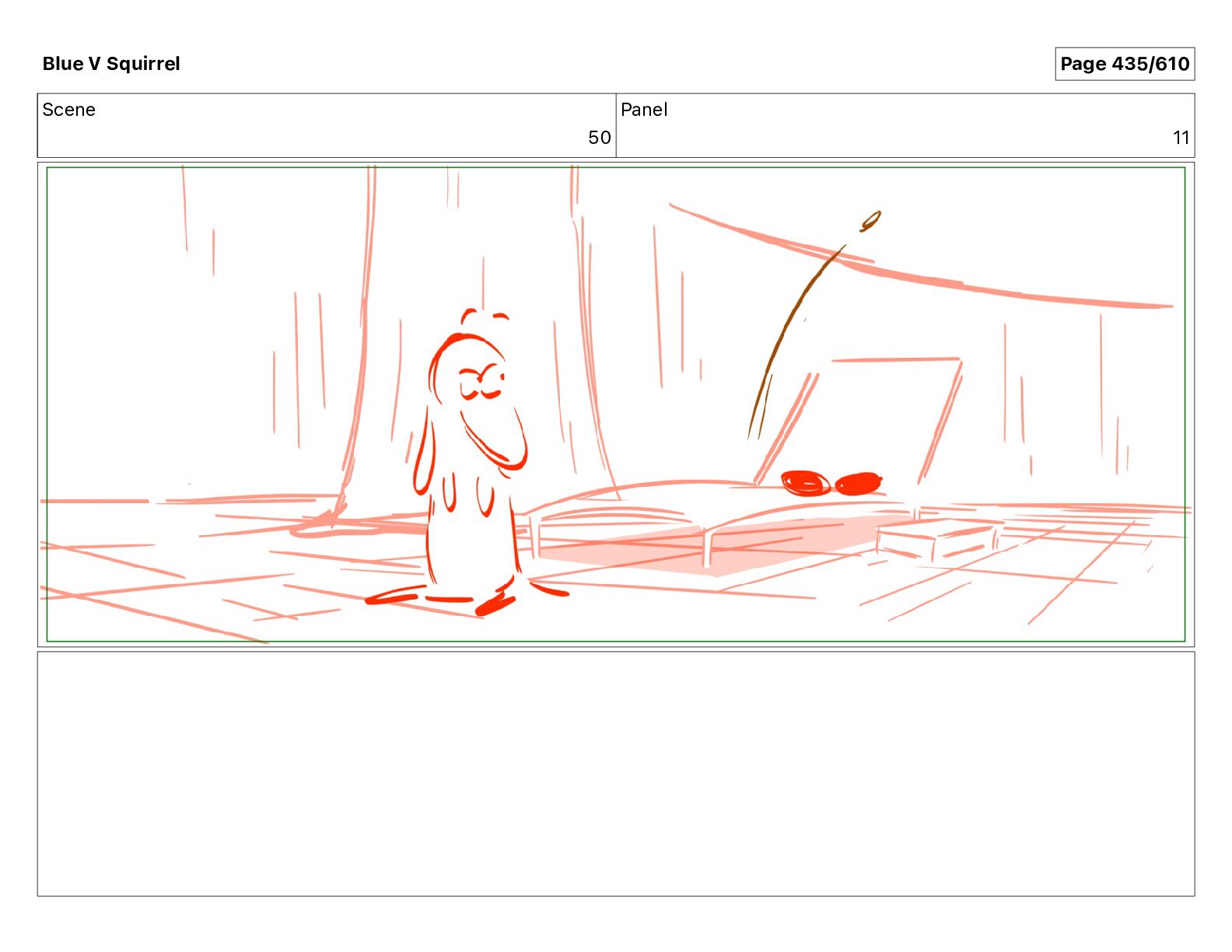
Task: Click the storyboard panel drawing thumbnail
Action: click(x=616, y=404)
